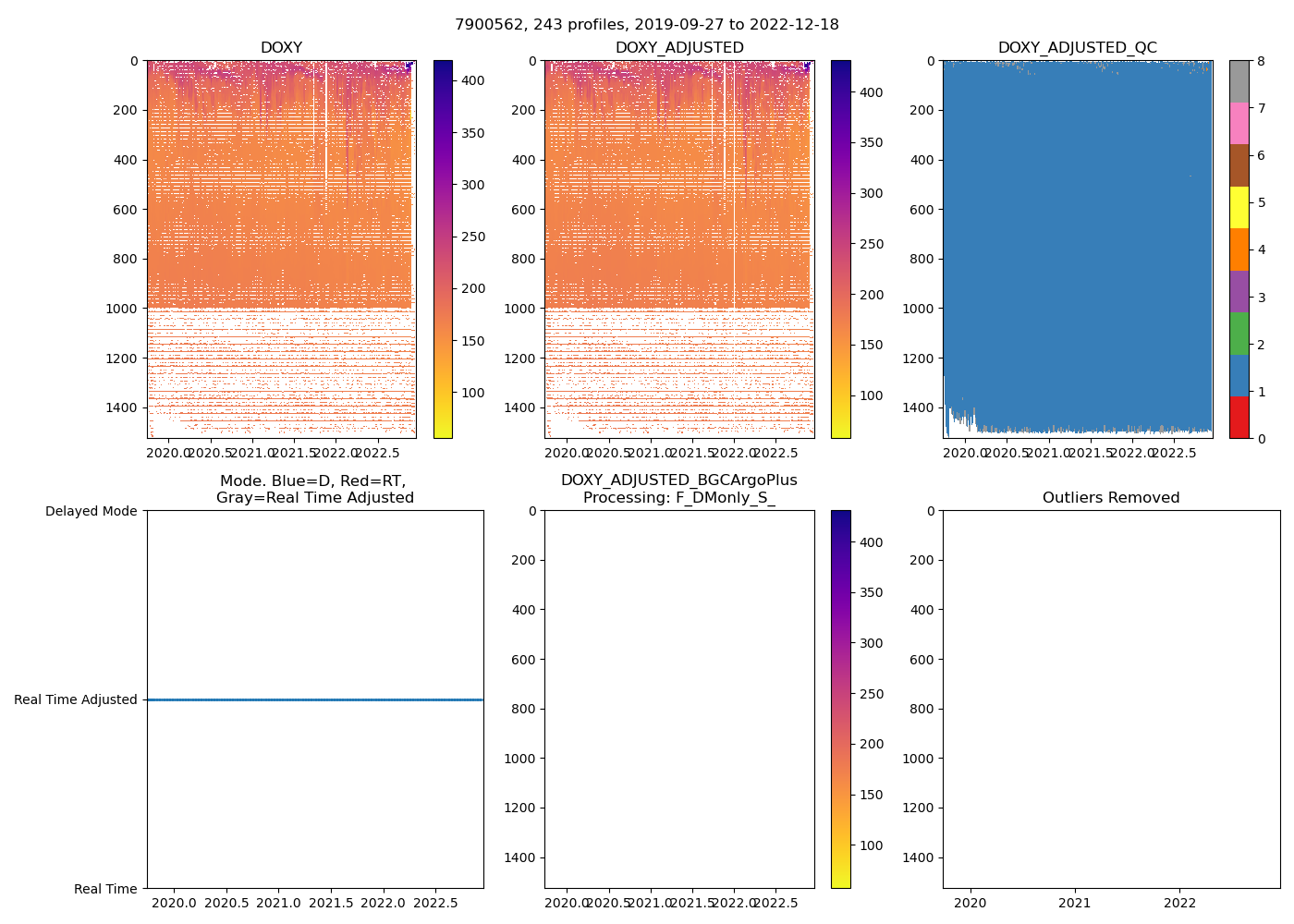The image size is (1294, 924).
Task: Click the blue horizontal line in the Mode plot
Action: [x=314, y=700]
